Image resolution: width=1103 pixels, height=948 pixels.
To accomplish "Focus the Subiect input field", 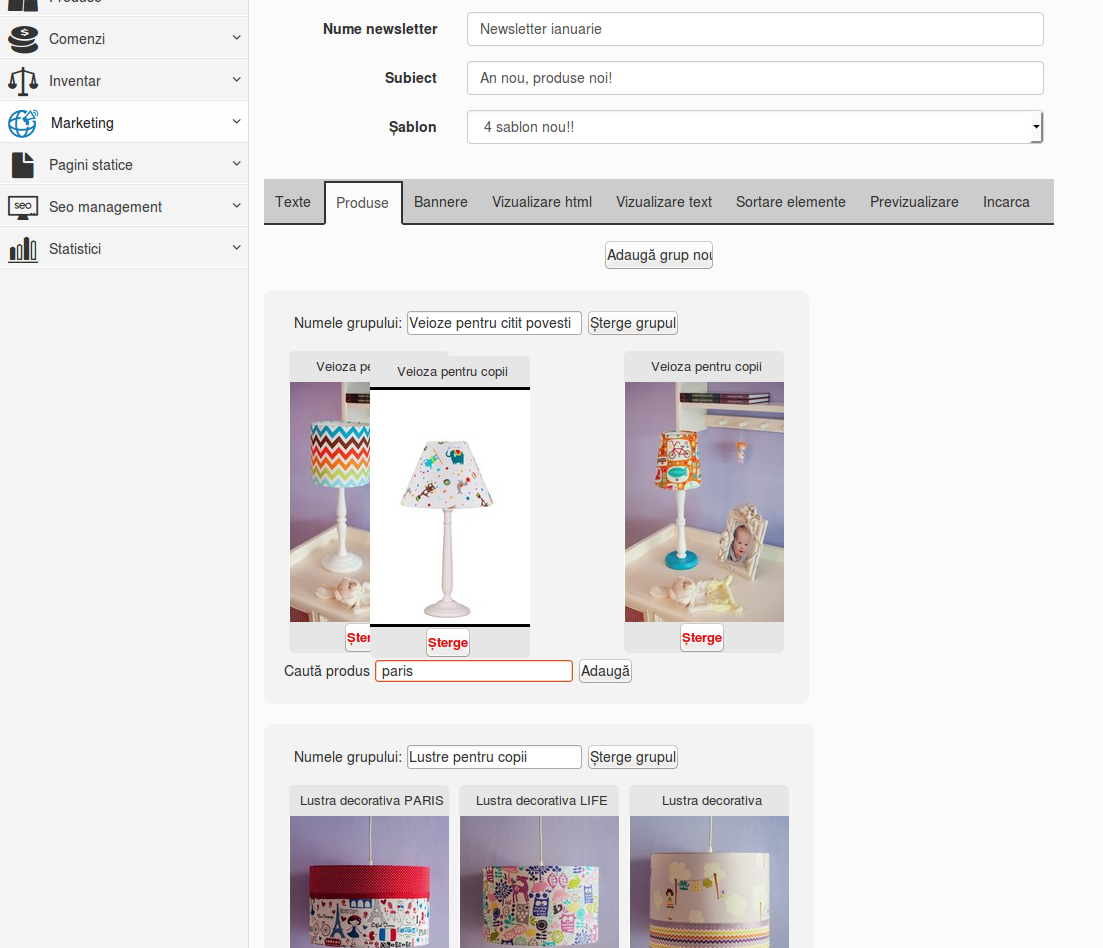I will click(x=755, y=78).
